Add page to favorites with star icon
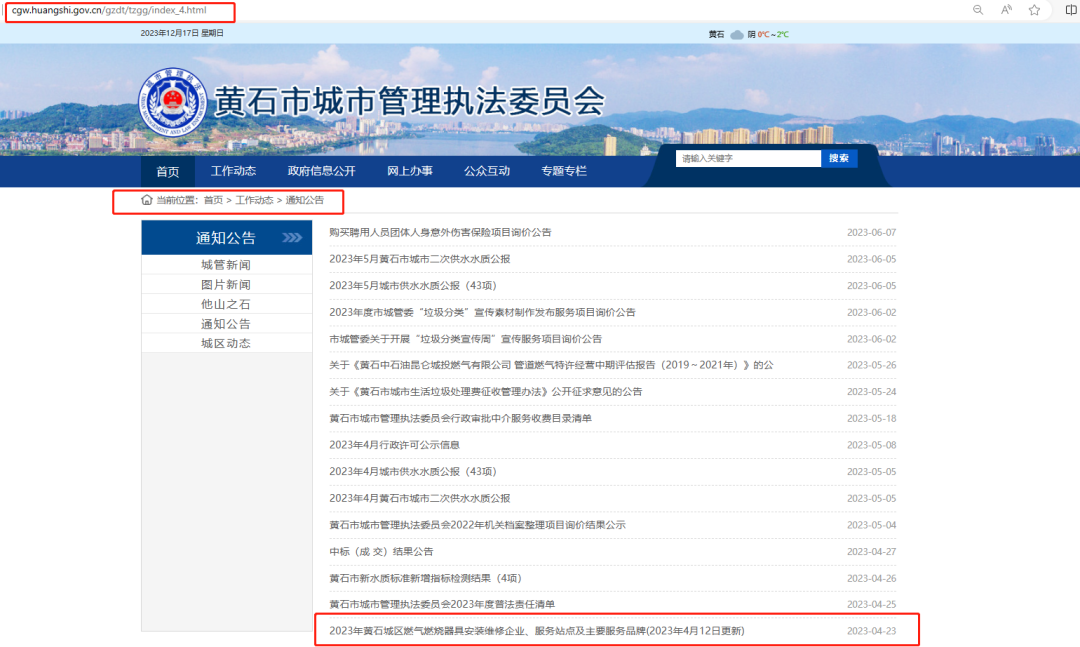The image size is (1080, 647). pyautogui.click(x=1034, y=10)
